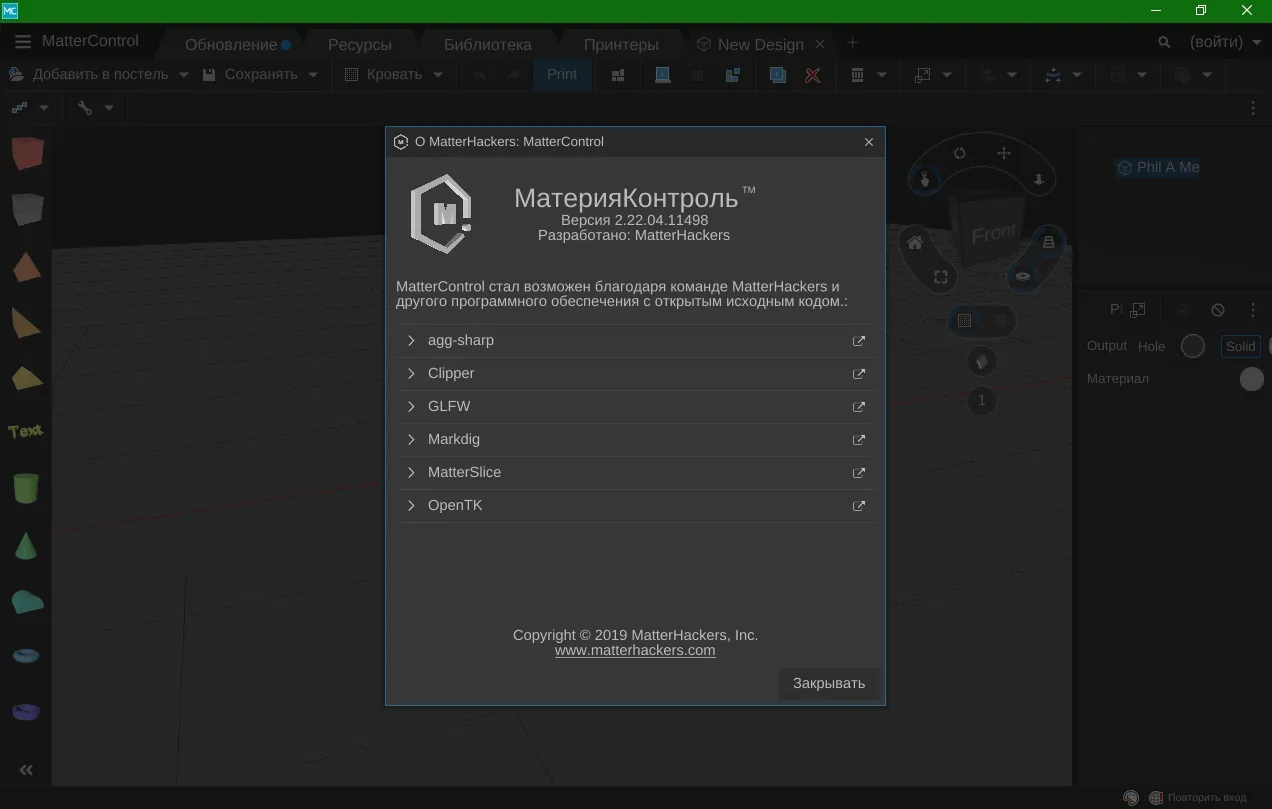Screen dimensions: 1272x809
Task: Add a new tab with plus icon
Action: click(x=853, y=43)
